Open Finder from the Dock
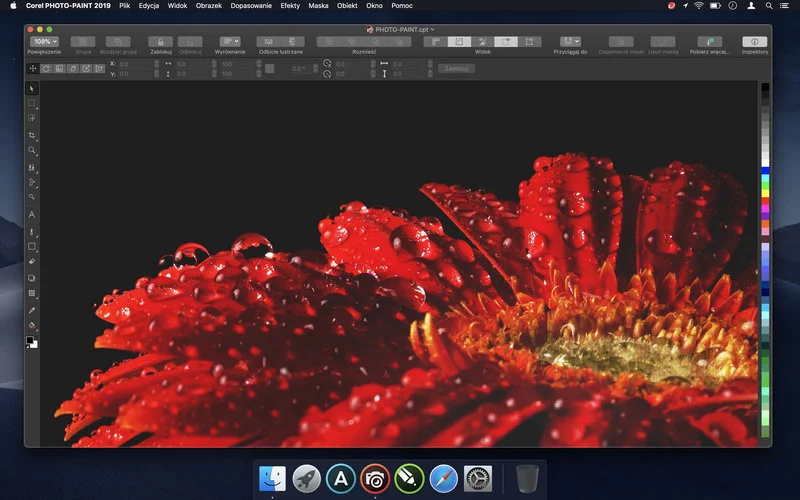Image resolution: width=800 pixels, height=500 pixels. (x=272, y=479)
